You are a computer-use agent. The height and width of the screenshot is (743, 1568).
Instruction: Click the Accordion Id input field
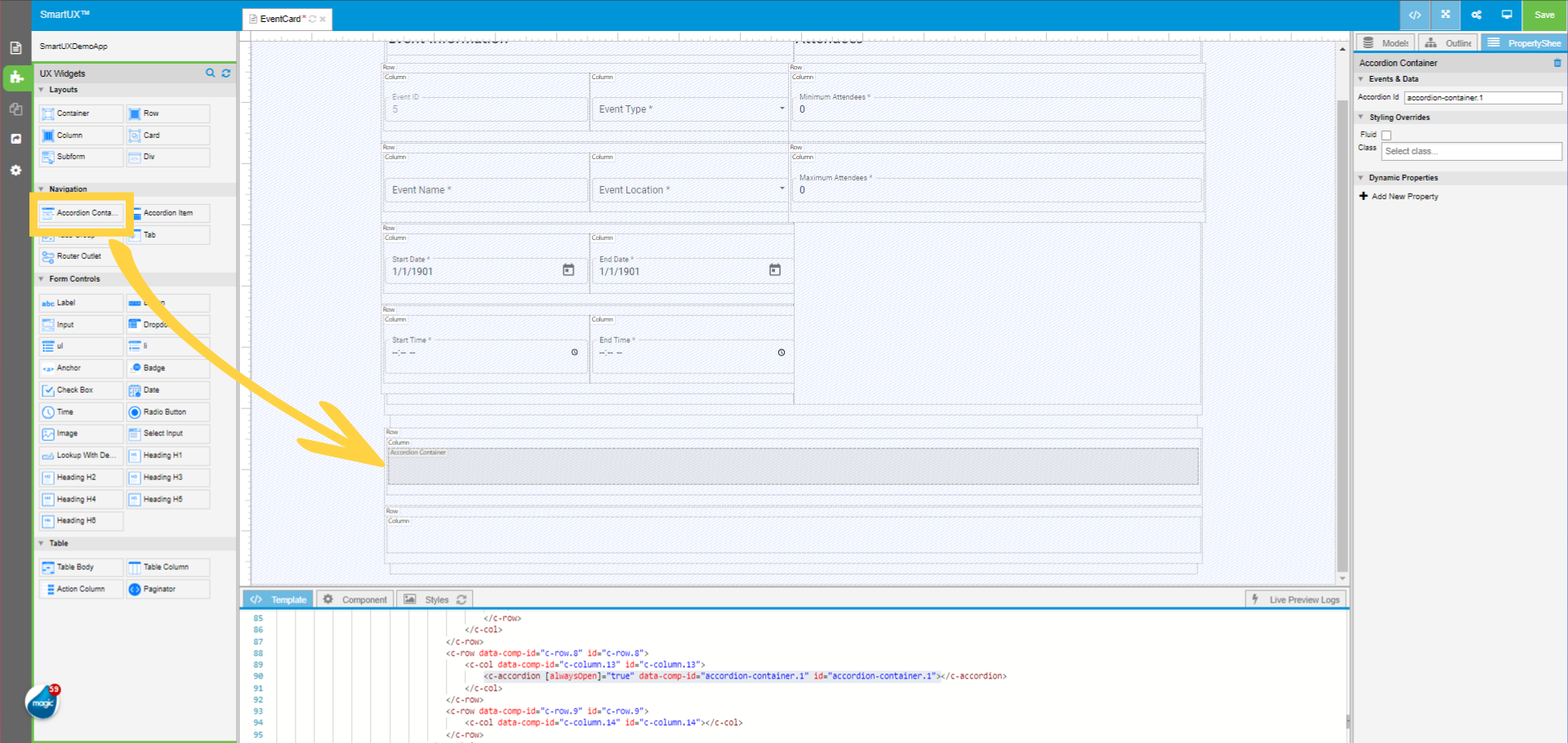point(1482,97)
